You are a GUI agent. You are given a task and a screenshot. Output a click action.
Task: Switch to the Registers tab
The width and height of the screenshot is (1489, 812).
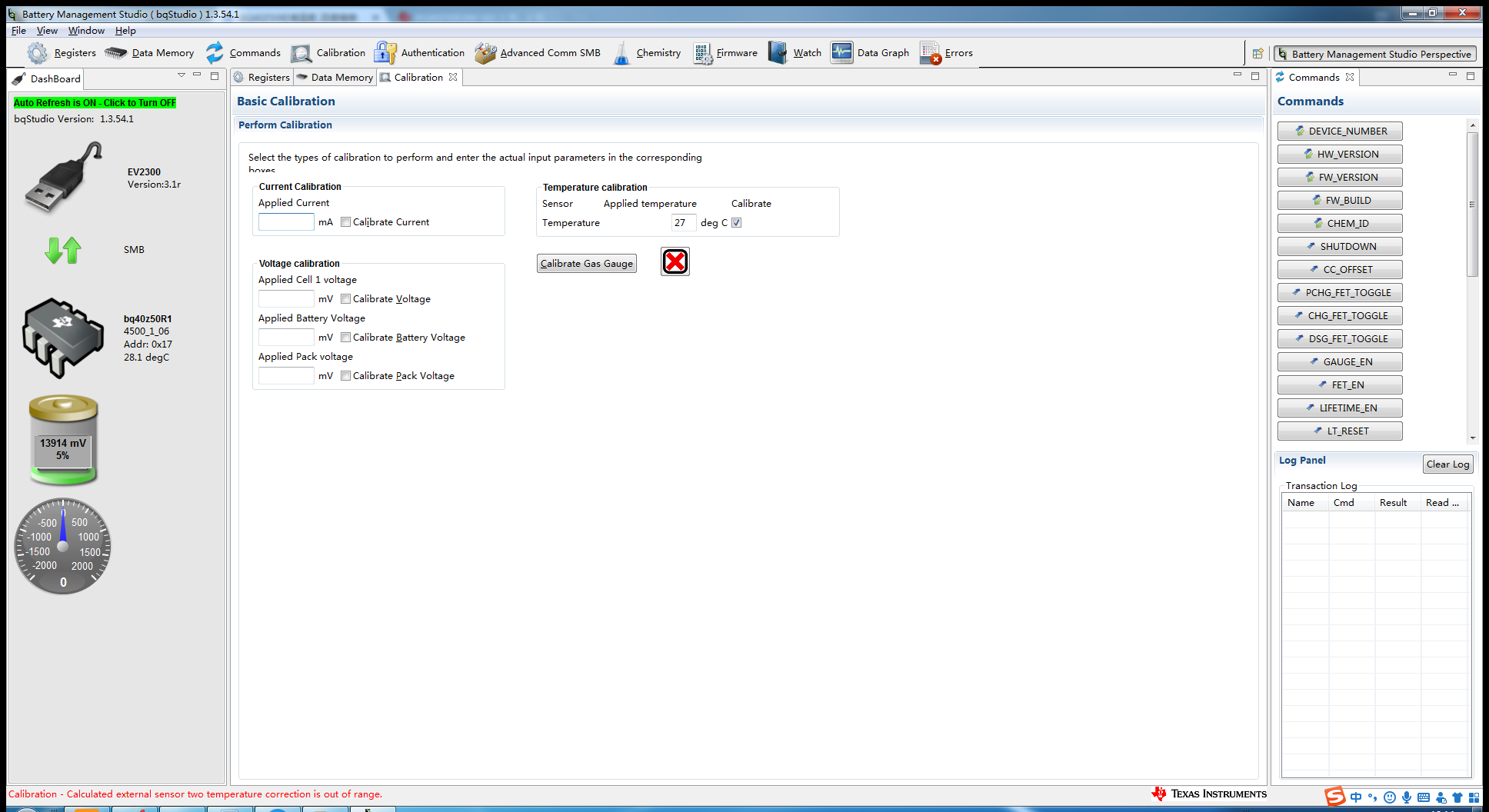(x=261, y=78)
